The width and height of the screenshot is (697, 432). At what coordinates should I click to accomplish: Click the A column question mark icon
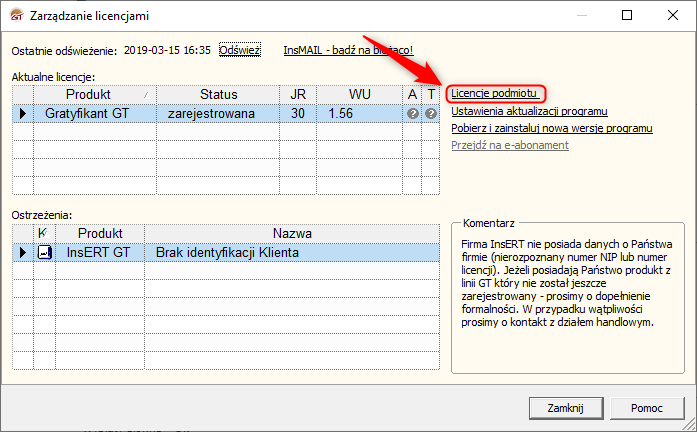tap(413, 114)
